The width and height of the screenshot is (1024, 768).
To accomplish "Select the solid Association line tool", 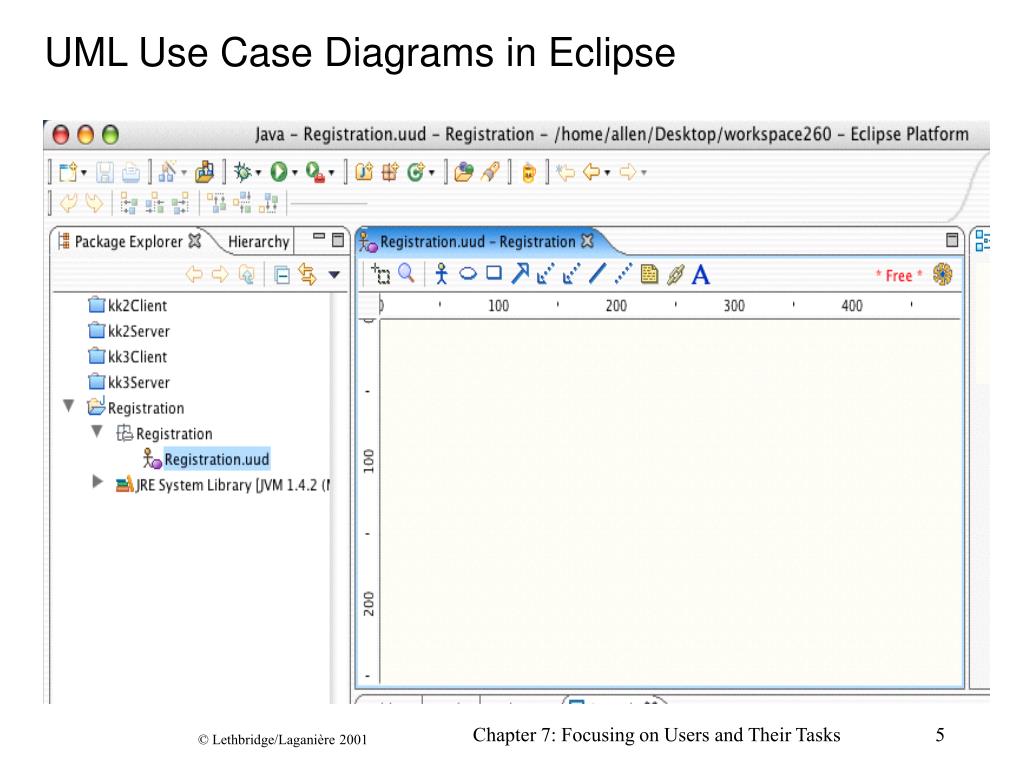I will click(x=598, y=274).
